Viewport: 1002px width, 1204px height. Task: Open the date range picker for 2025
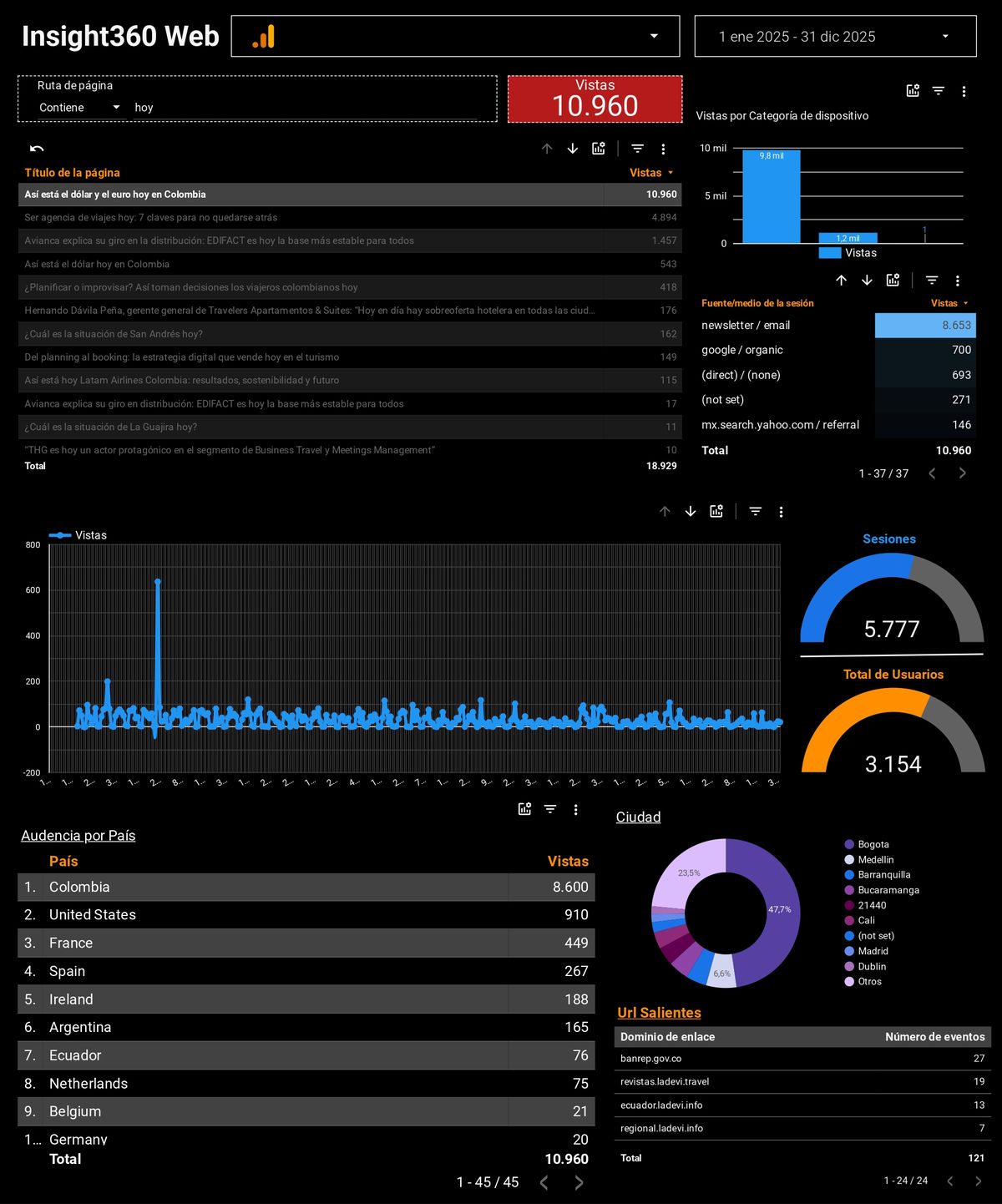click(x=835, y=37)
